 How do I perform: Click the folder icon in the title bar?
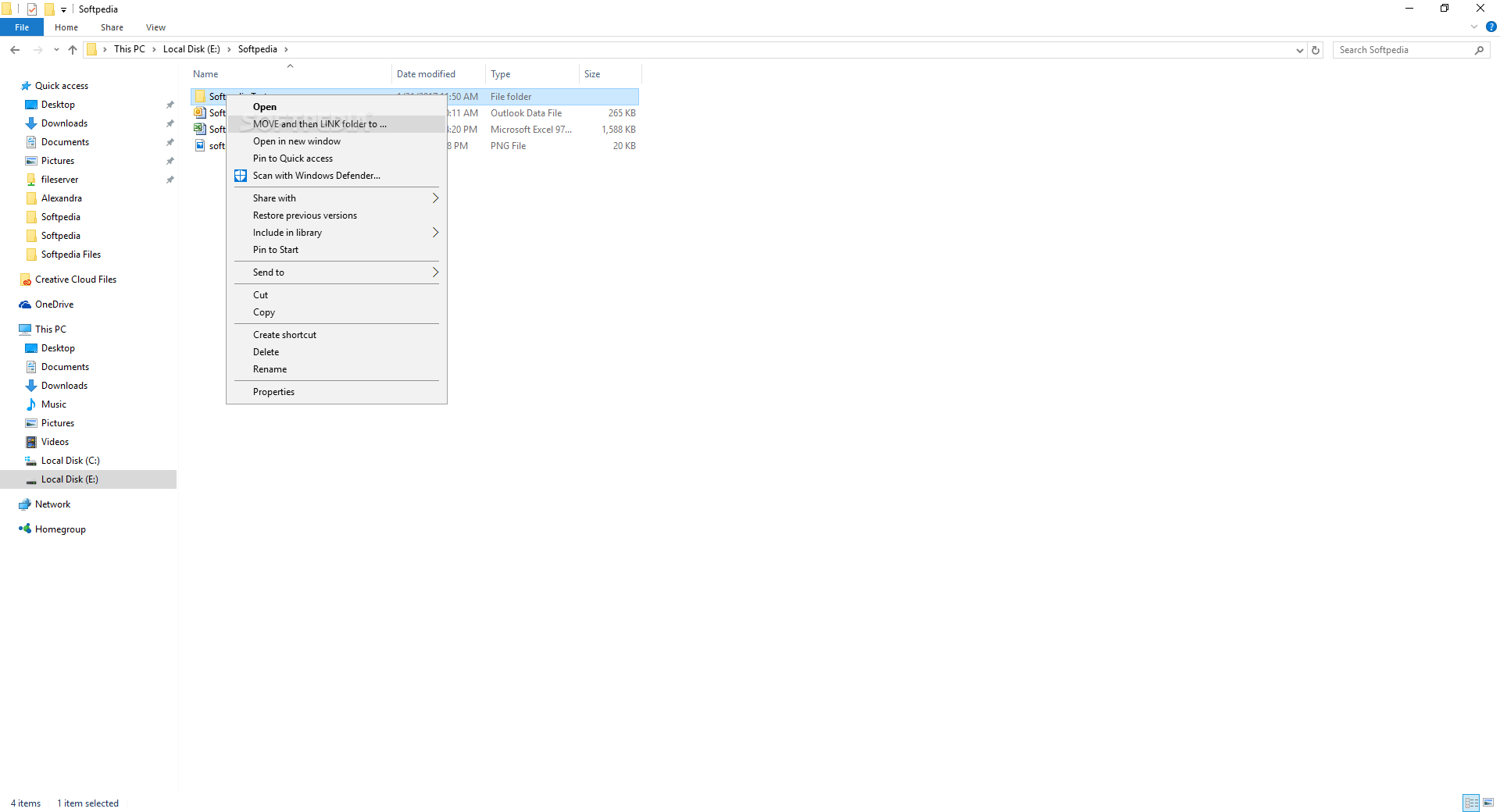pos(7,9)
